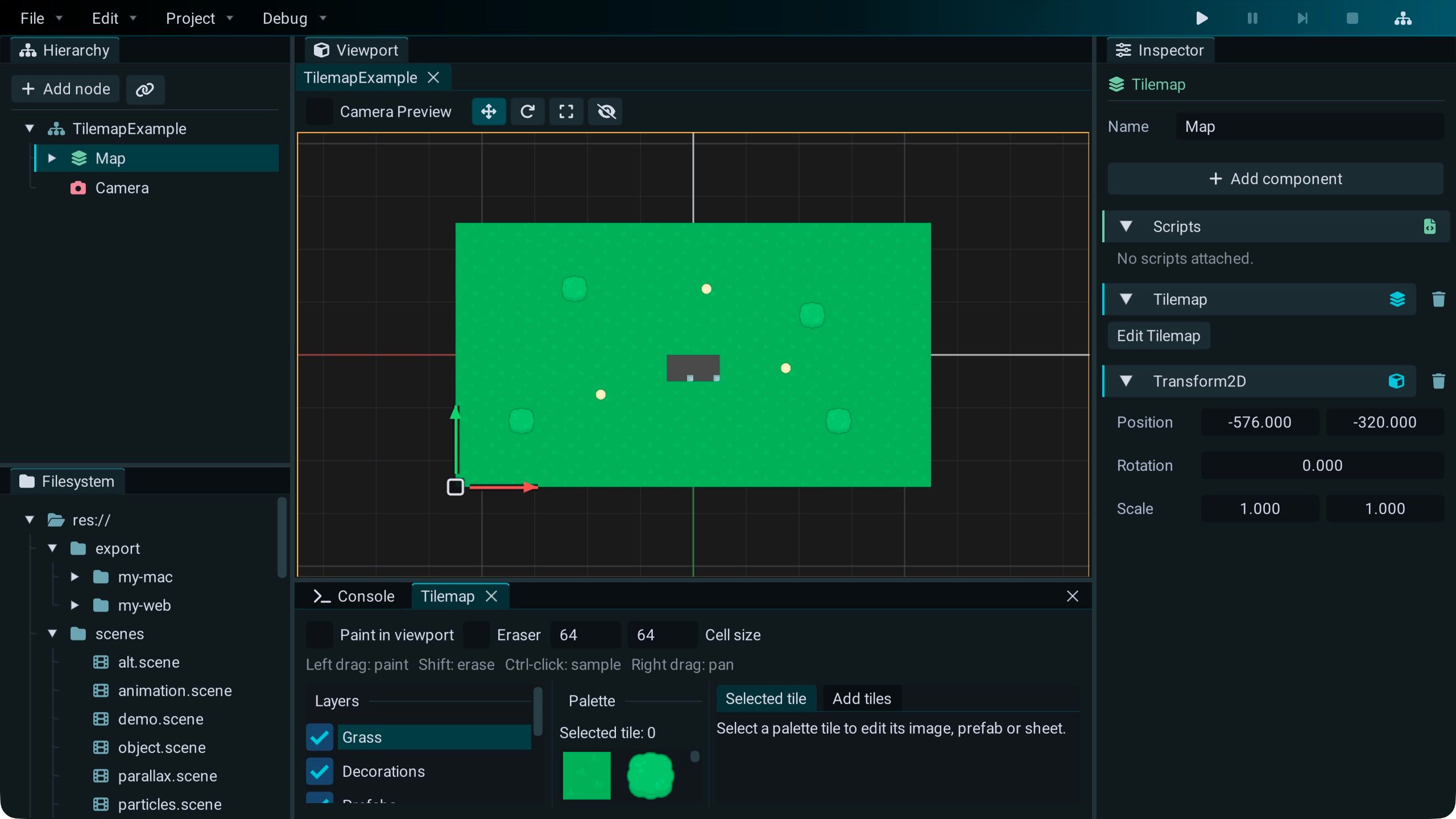
Task: Click the Edit Tilemap button
Action: 1159,336
